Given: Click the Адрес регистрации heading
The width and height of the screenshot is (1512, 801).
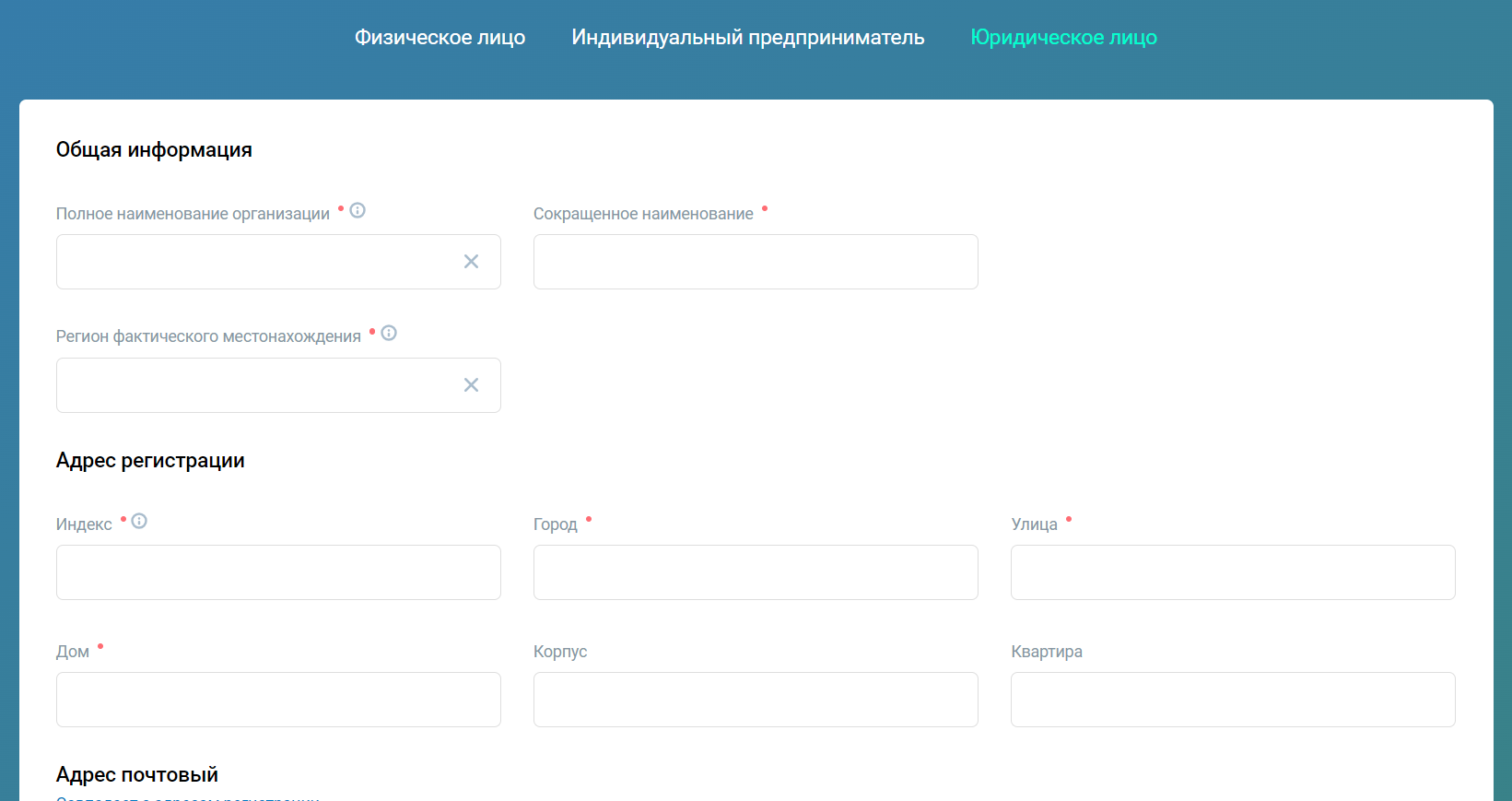Looking at the screenshot, I should [x=150, y=461].
